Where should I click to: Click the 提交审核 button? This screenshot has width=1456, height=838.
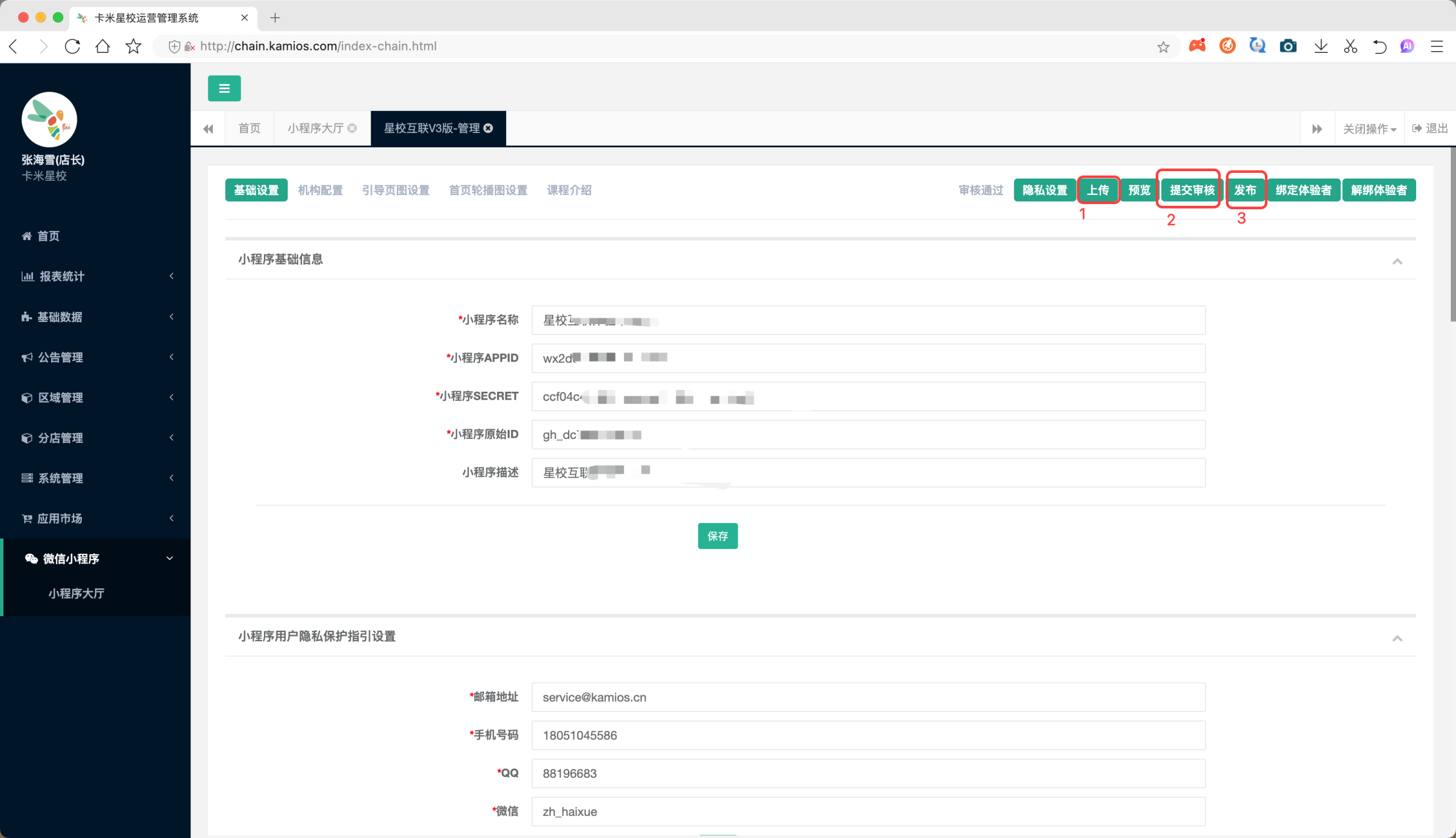tap(1192, 190)
